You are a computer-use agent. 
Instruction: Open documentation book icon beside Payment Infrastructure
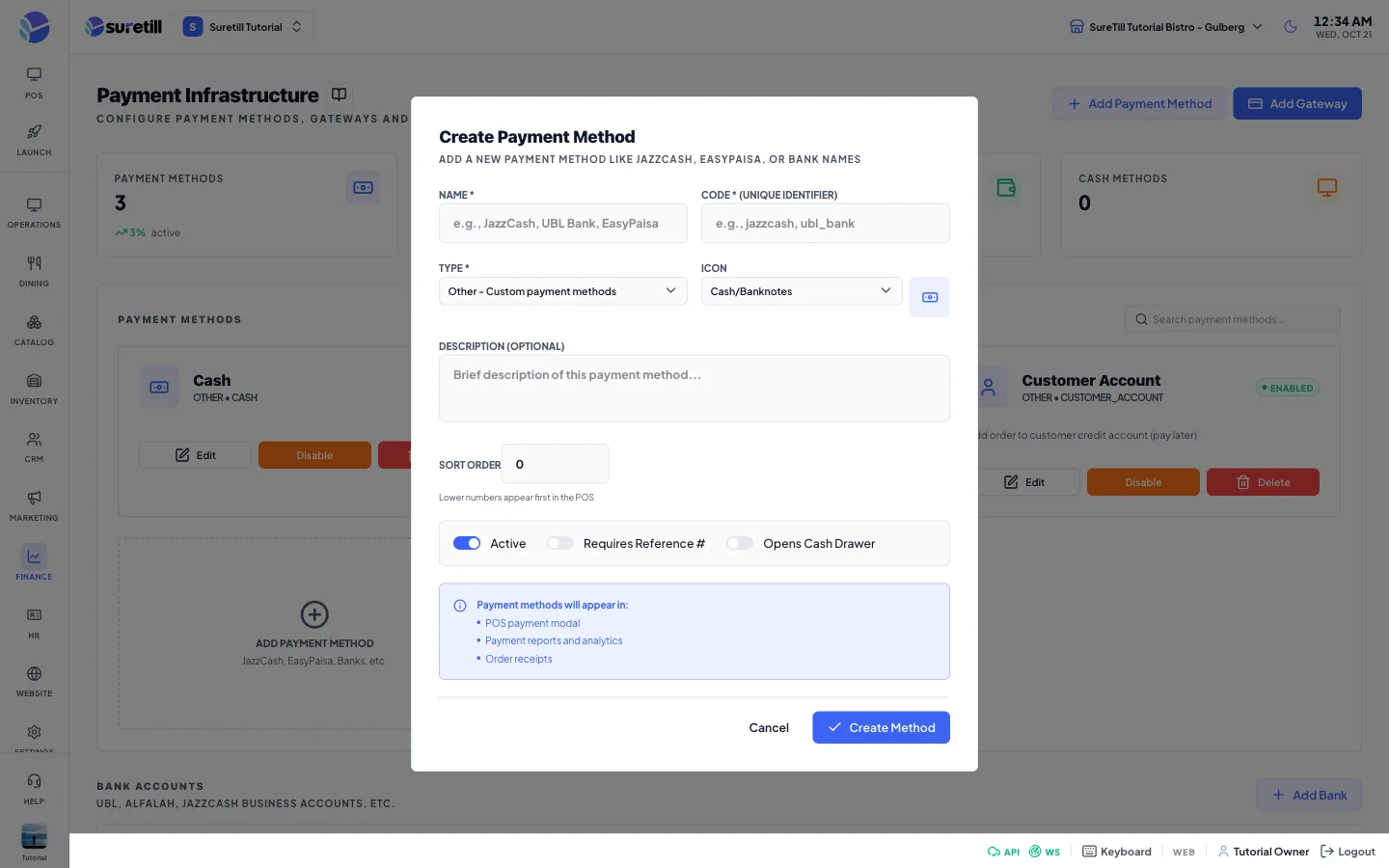click(x=339, y=95)
